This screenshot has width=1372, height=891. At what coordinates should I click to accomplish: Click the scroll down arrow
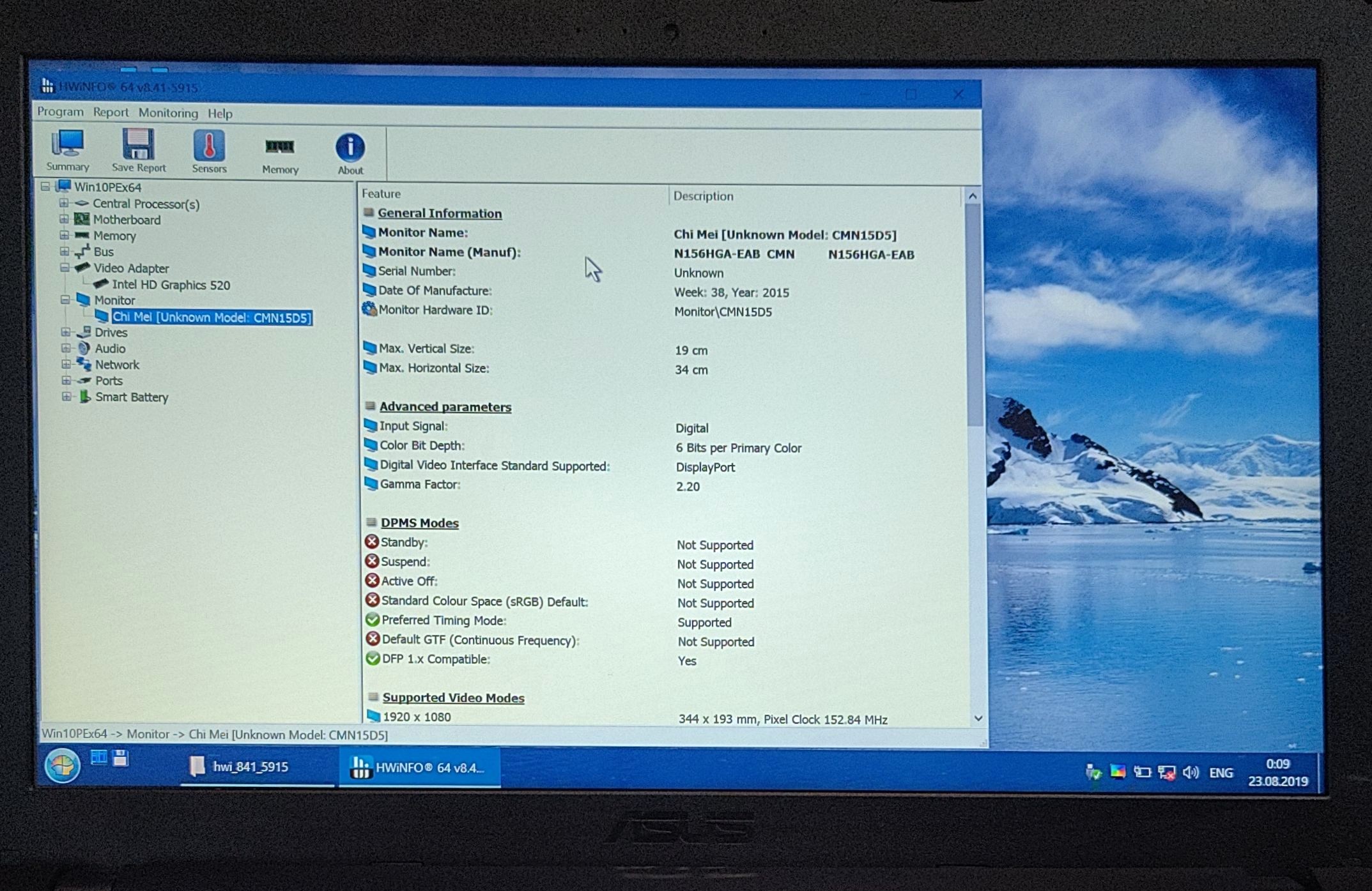pyautogui.click(x=978, y=719)
